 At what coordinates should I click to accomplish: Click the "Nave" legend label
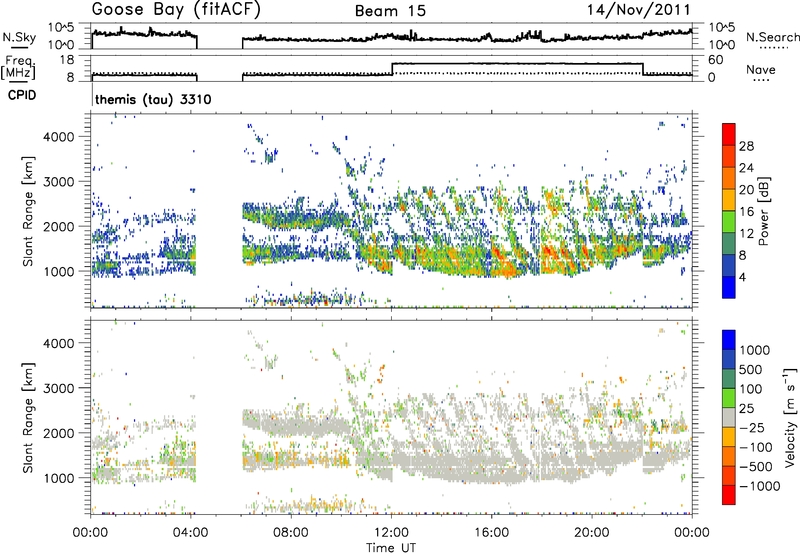pyautogui.click(x=761, y=69)
